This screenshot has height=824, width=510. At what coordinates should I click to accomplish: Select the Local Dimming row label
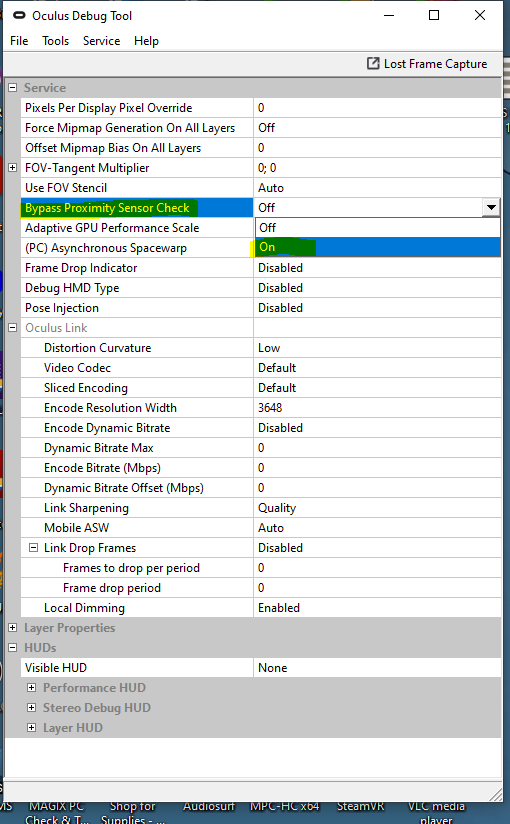tap(84, 607)
